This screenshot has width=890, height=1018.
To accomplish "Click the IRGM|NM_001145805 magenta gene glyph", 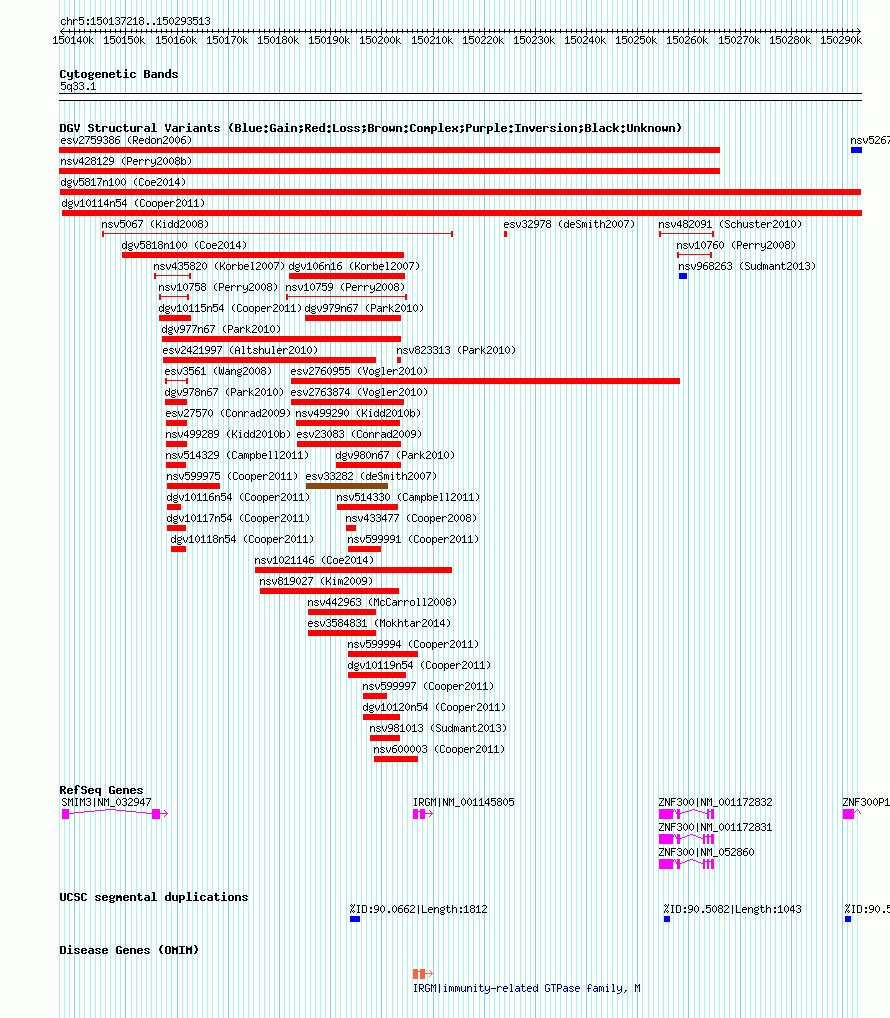I will [x=423, y=813].
